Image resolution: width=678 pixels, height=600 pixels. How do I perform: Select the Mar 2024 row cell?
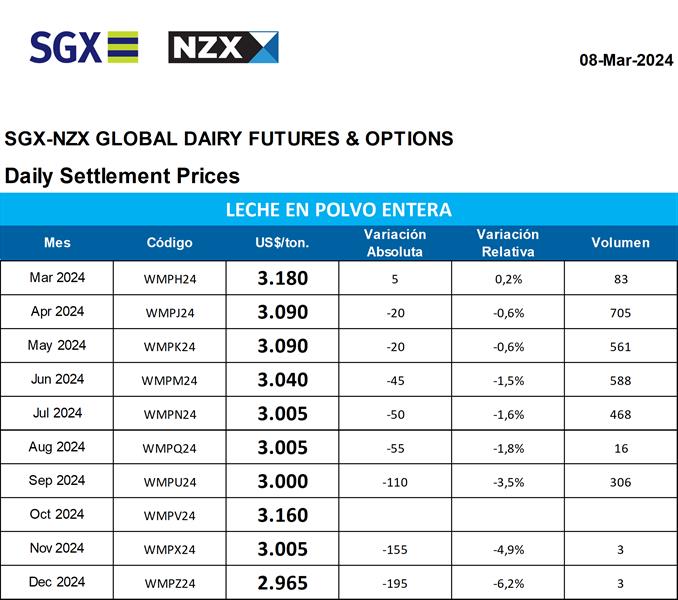tap(57, 278)
